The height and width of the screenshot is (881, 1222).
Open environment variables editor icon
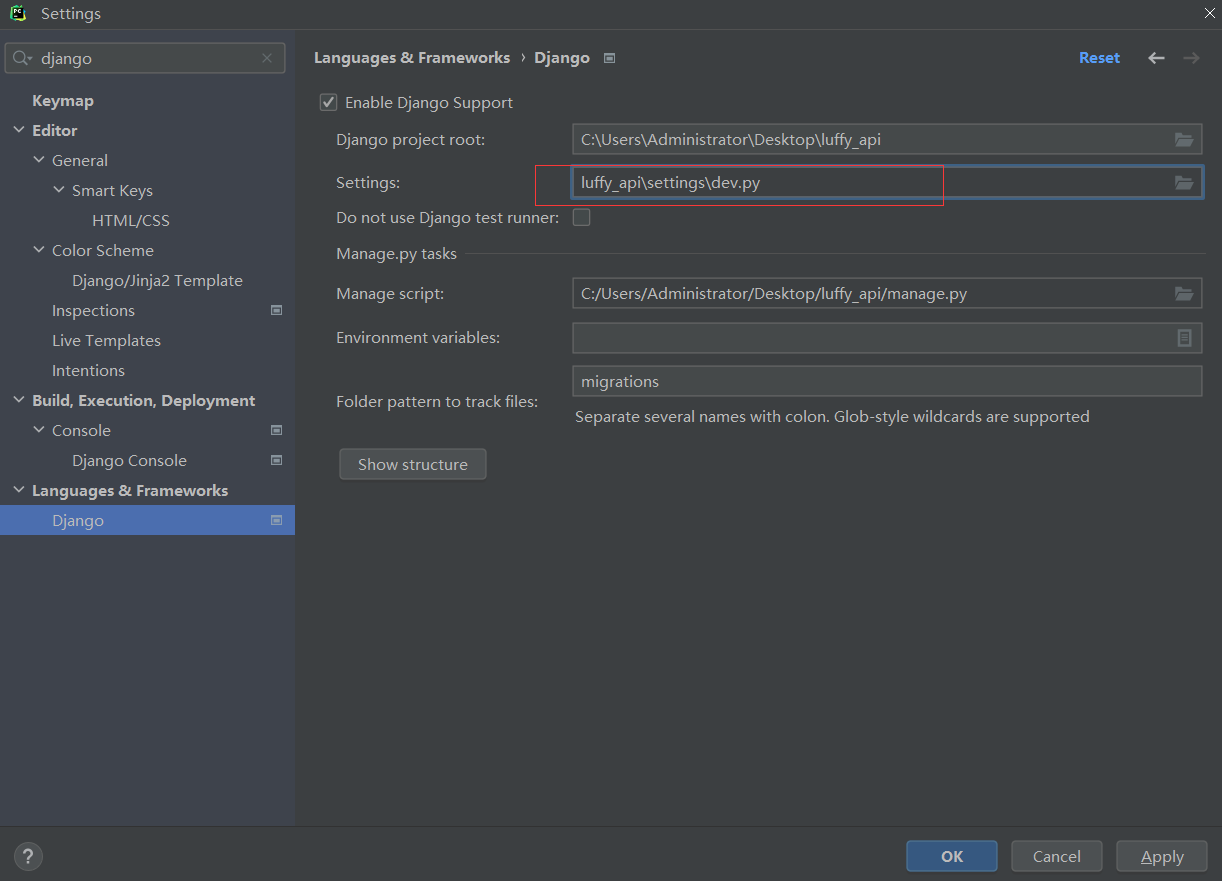[1184, 338]
